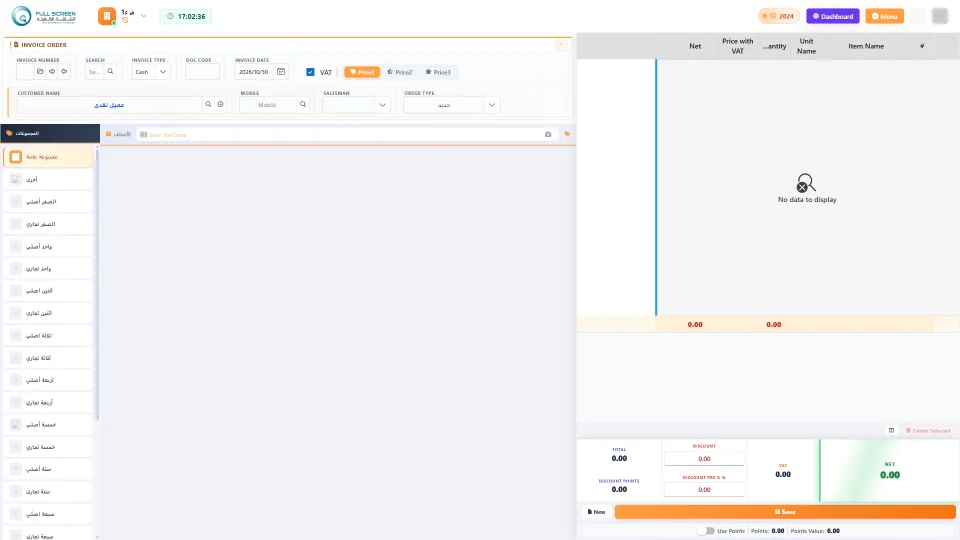Select the واحد أصلي group
Screen dimensions: 960x540
click(48, 246)
